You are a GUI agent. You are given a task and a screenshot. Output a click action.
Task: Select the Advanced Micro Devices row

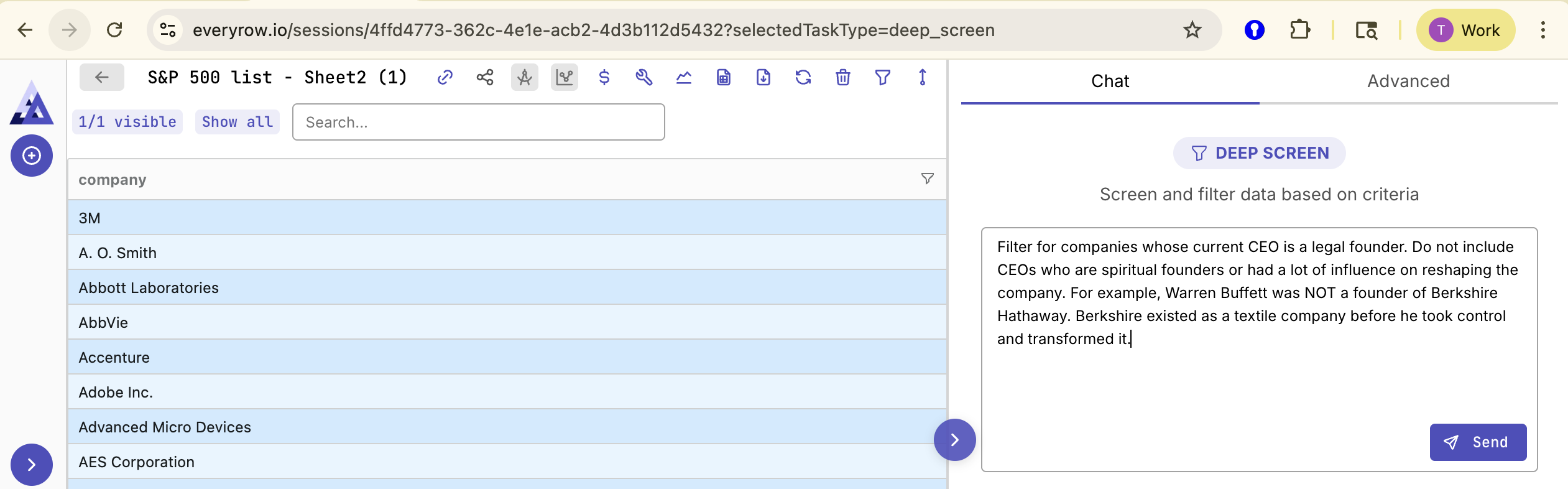pyautogui.click(x=507, y=427)
